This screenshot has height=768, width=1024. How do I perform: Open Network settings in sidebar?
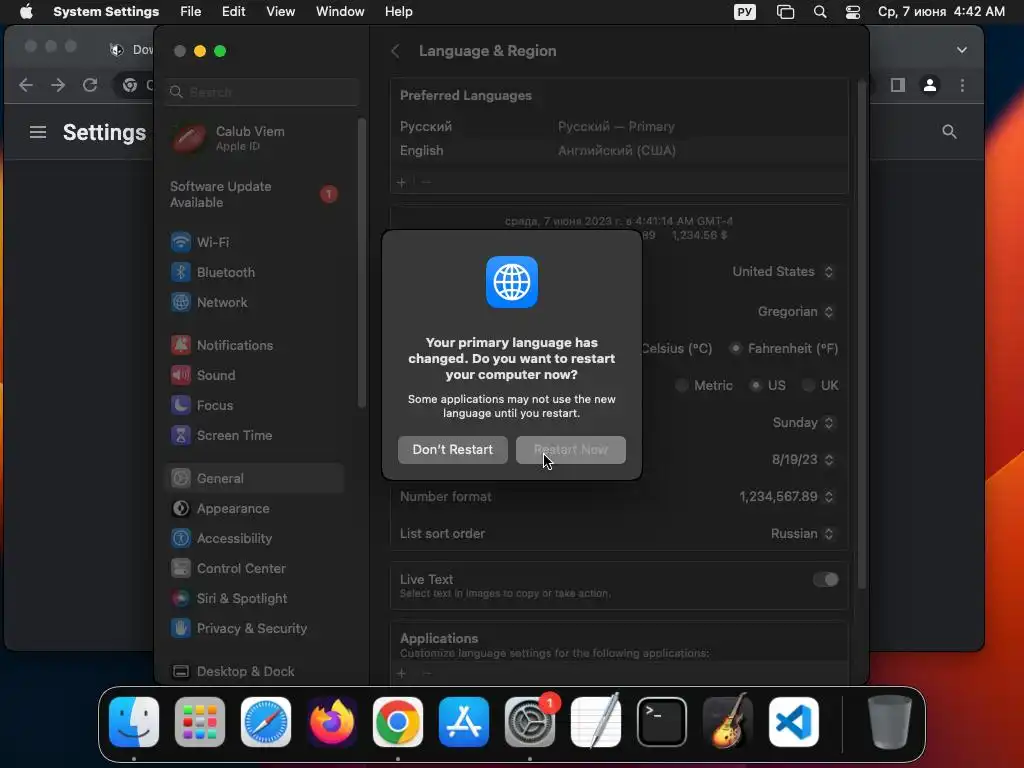[255, 302]
